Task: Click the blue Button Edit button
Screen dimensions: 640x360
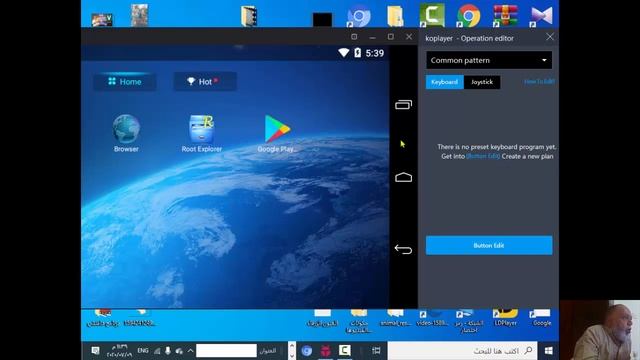Action: coord(489,245)
